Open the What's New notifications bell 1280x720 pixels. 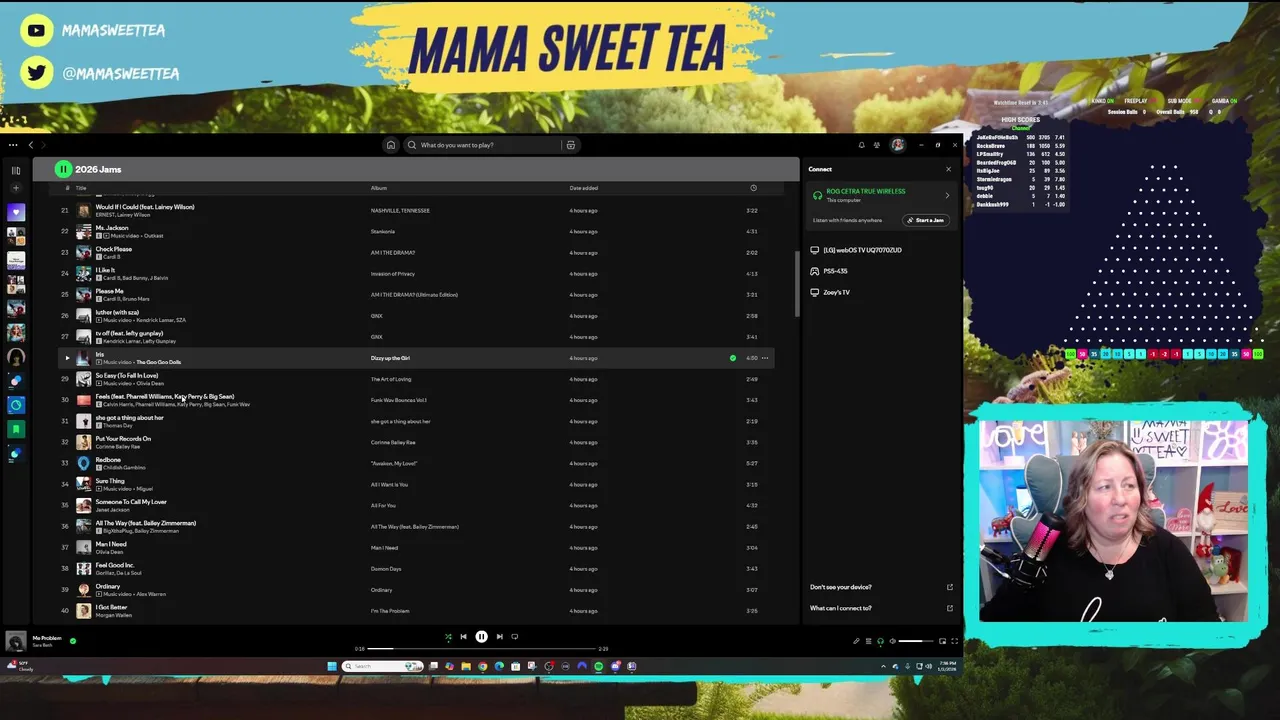click(861, 145)
